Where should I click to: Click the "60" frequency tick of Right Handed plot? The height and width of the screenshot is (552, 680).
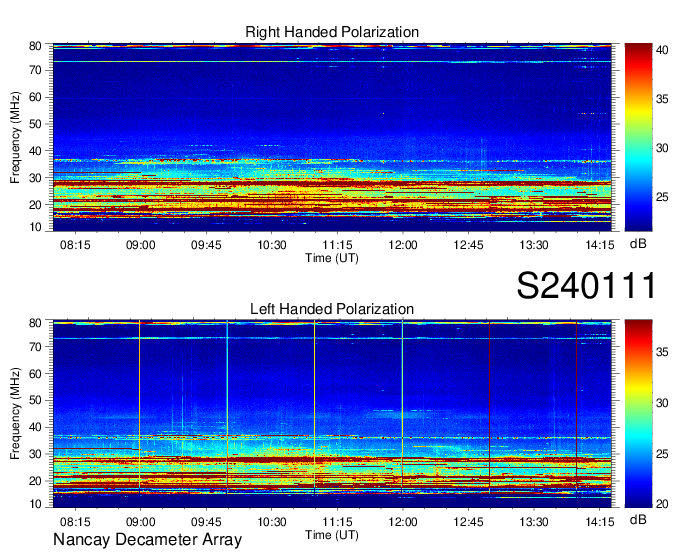tap(35, 97)
